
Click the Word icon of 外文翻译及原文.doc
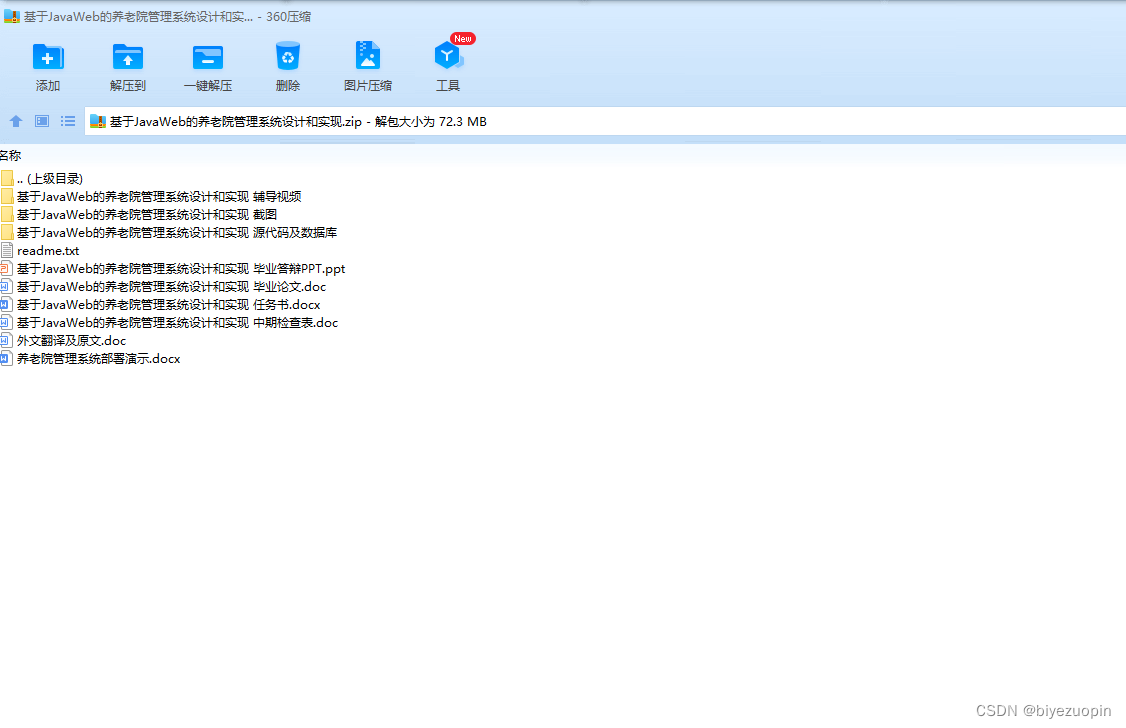pos(6,340)
